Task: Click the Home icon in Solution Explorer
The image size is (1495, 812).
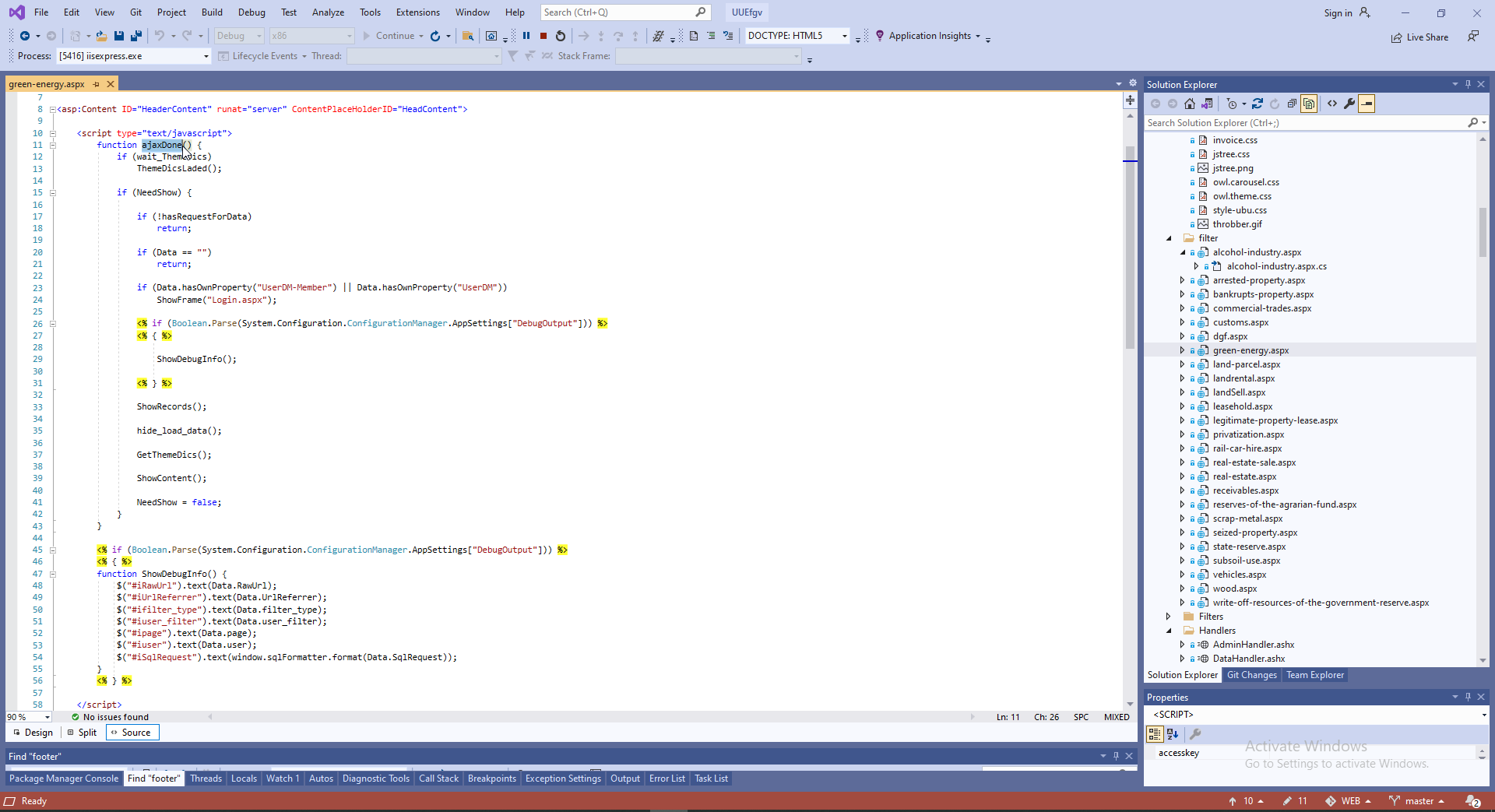Action: (x=1190, y=104)
